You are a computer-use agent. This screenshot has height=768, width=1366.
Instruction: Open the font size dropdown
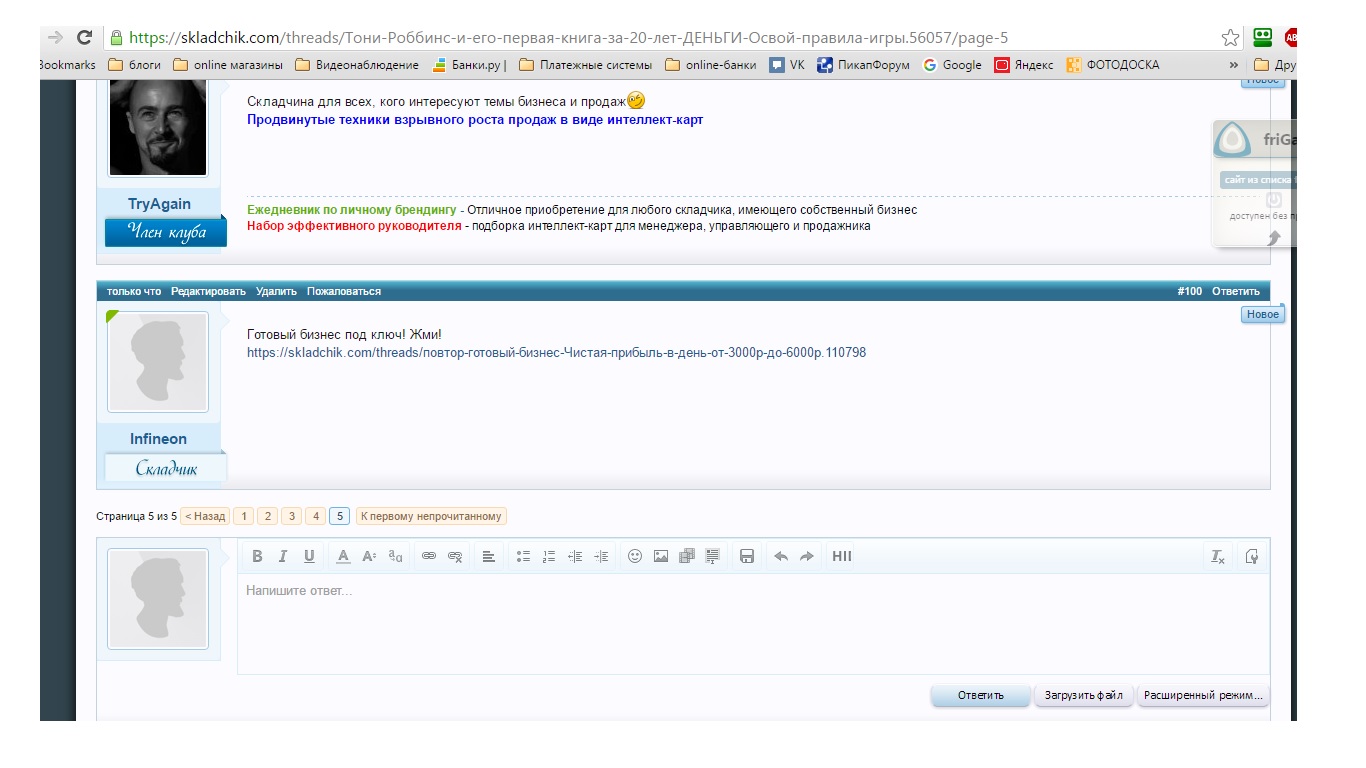coord(369,557)
